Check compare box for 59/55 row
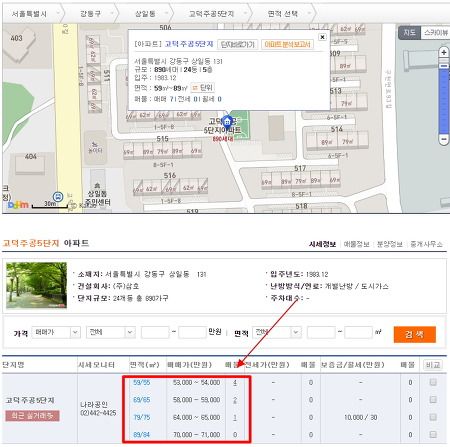 (433, 382)
